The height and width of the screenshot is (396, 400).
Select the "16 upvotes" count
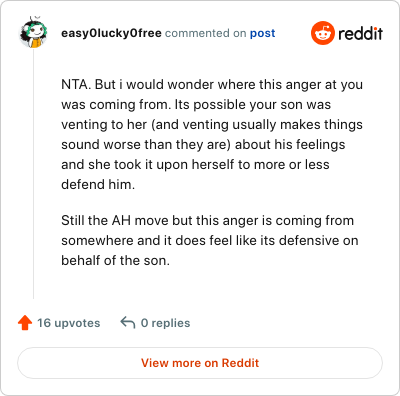69,323
